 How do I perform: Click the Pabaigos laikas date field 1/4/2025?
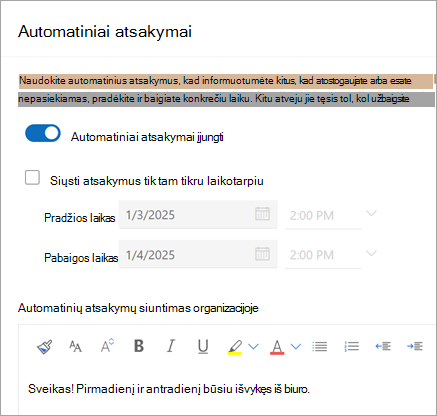click(x=198, y=254)
